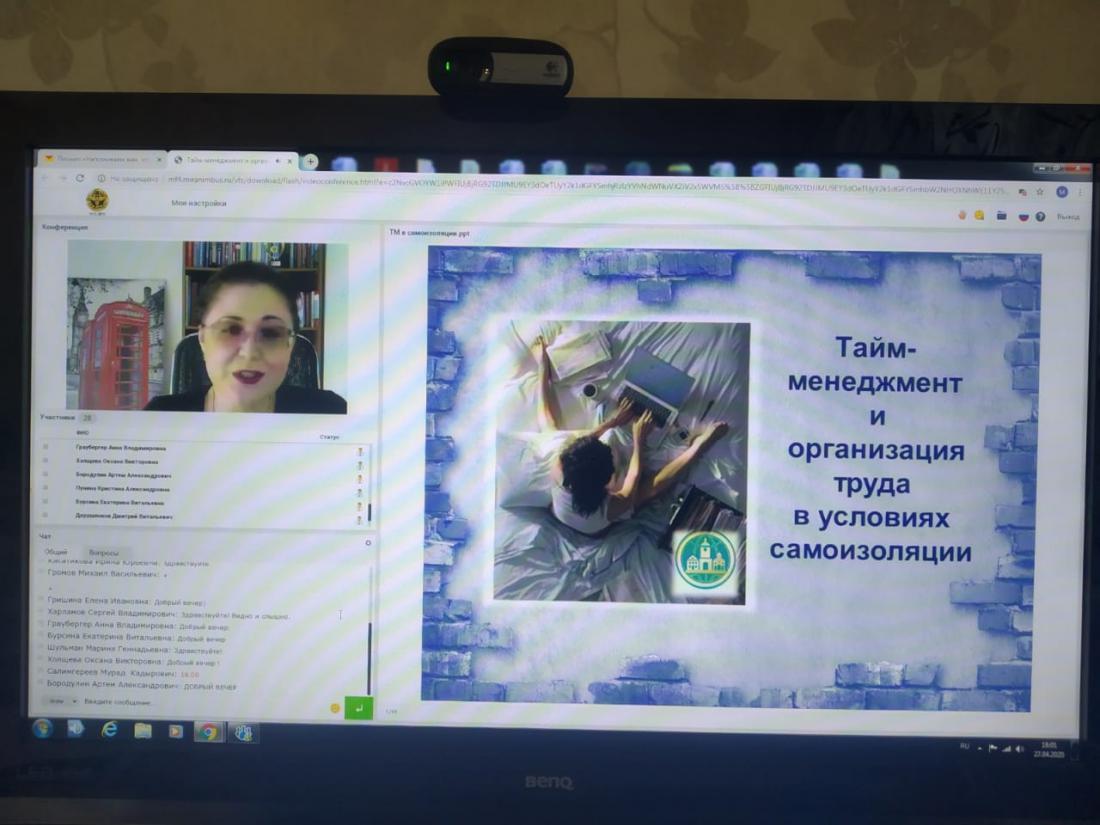The height and width of the screenshot is (825, 1100).
Task: Raise hand with the hand icon
Action: [962, 215]
